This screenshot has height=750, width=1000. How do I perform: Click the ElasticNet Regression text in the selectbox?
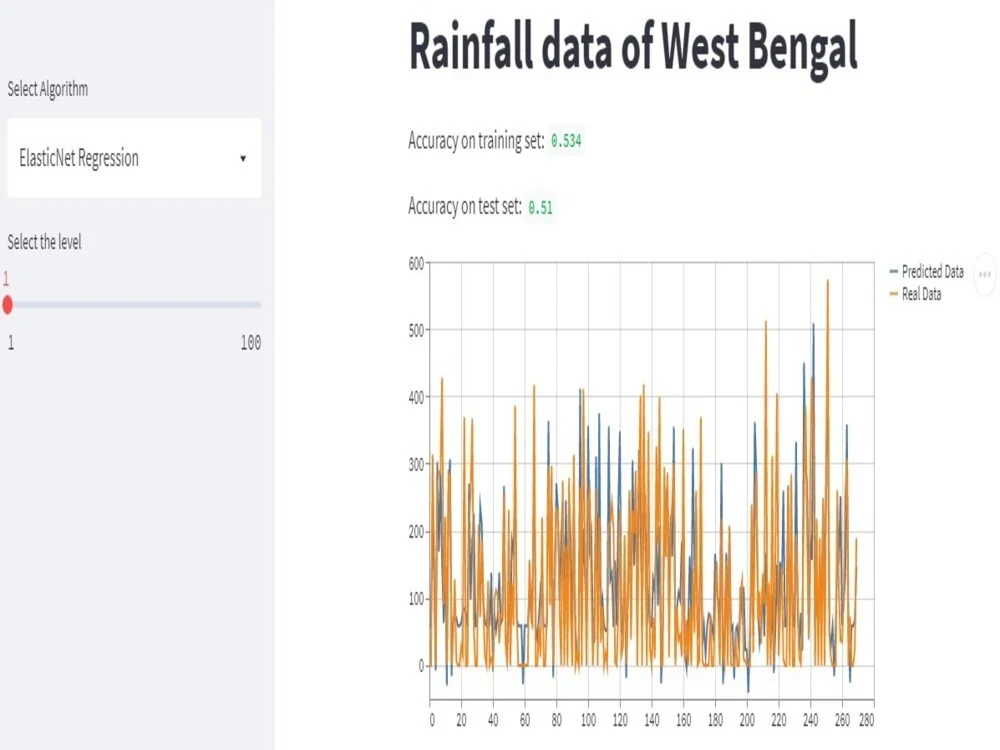point(79,158)
